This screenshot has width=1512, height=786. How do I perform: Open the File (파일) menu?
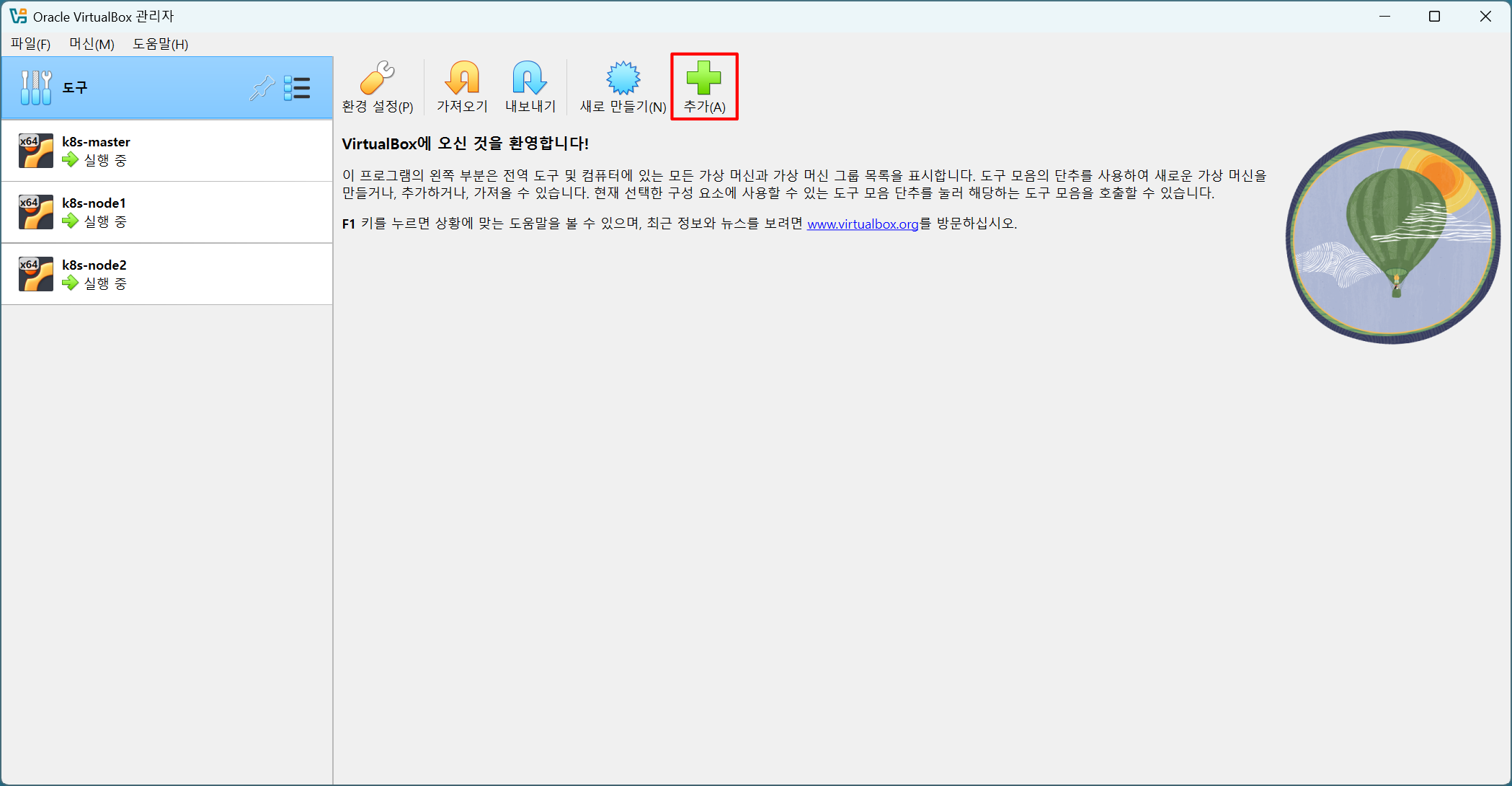[x=30, y=44]
